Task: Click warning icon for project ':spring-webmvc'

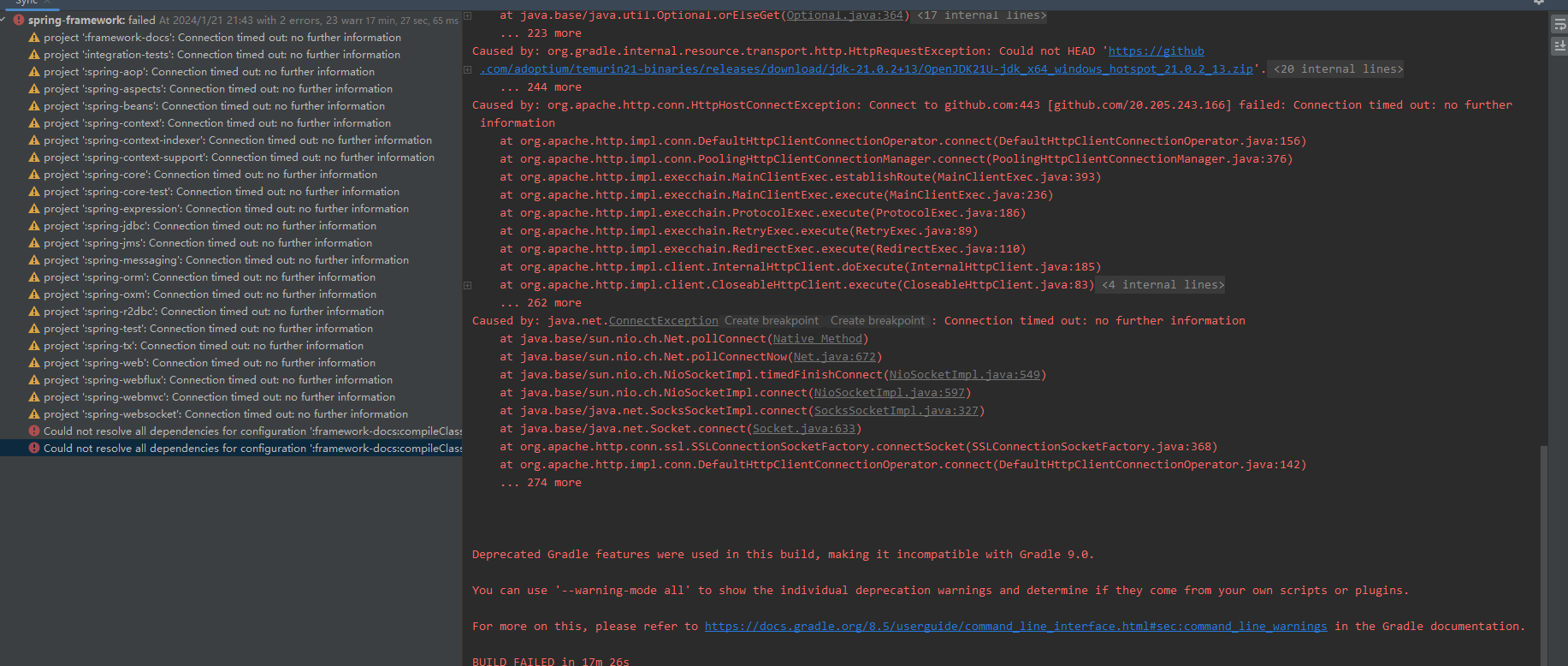Action: tap(34, 396)
